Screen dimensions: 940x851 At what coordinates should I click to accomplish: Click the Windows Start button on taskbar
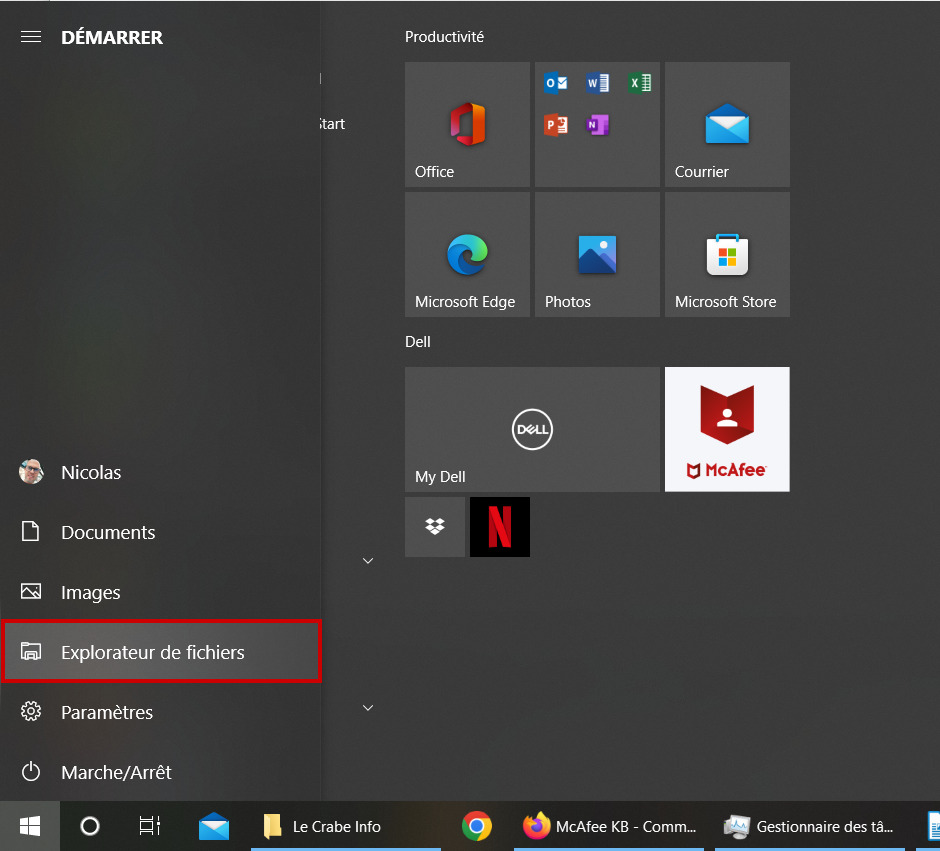point(30,826)
